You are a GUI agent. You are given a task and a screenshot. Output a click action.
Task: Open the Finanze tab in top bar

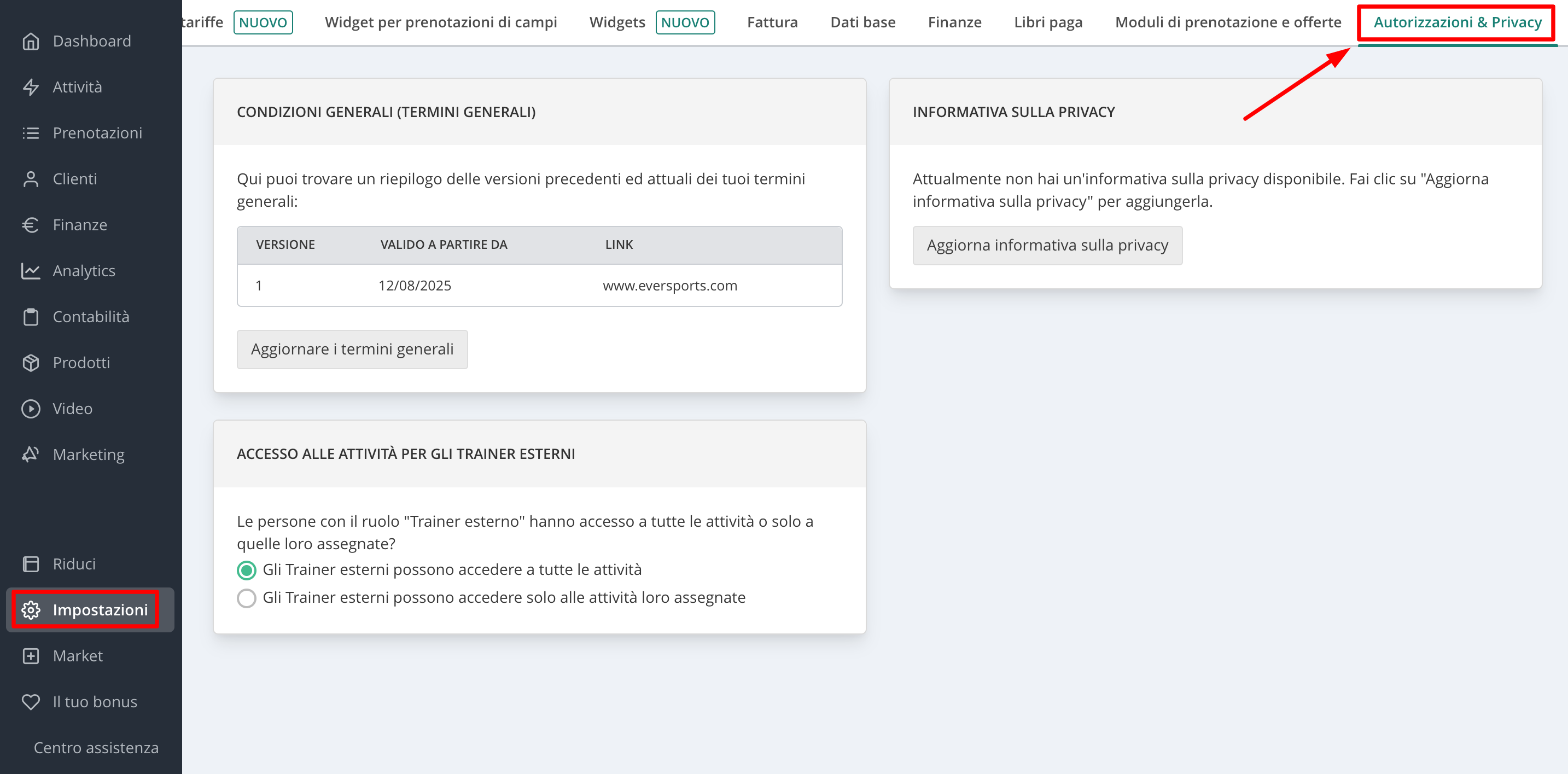coord(954,22)
